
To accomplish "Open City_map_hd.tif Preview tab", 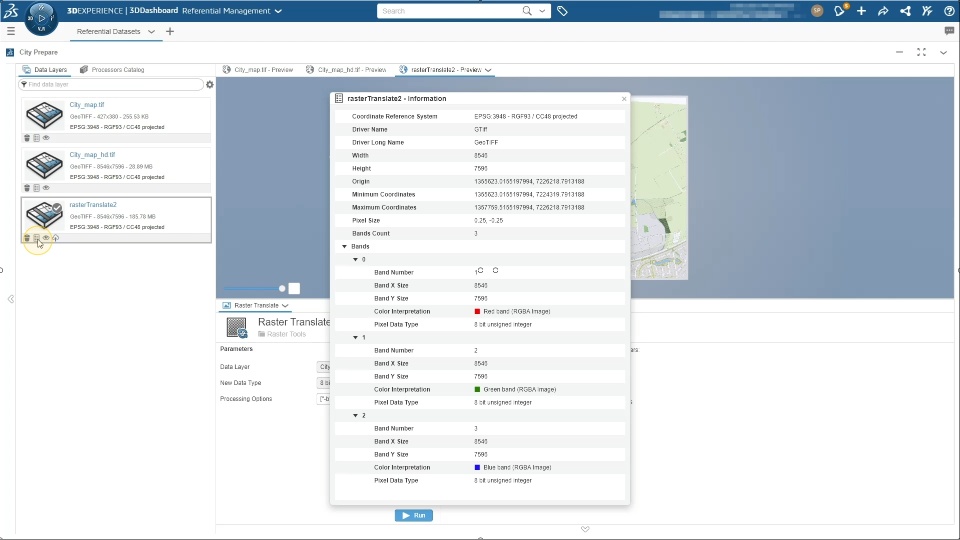I will coord(346,70).
